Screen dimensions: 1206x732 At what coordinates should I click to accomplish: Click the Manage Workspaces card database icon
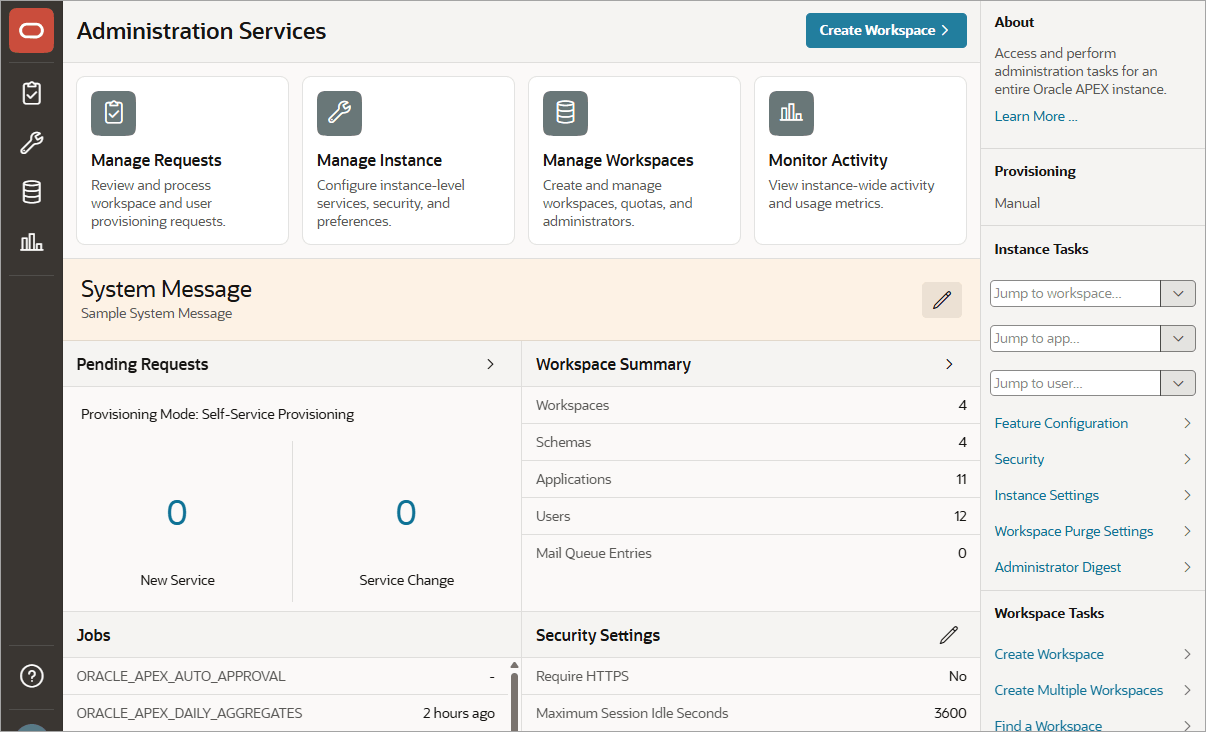pos(565,113)
